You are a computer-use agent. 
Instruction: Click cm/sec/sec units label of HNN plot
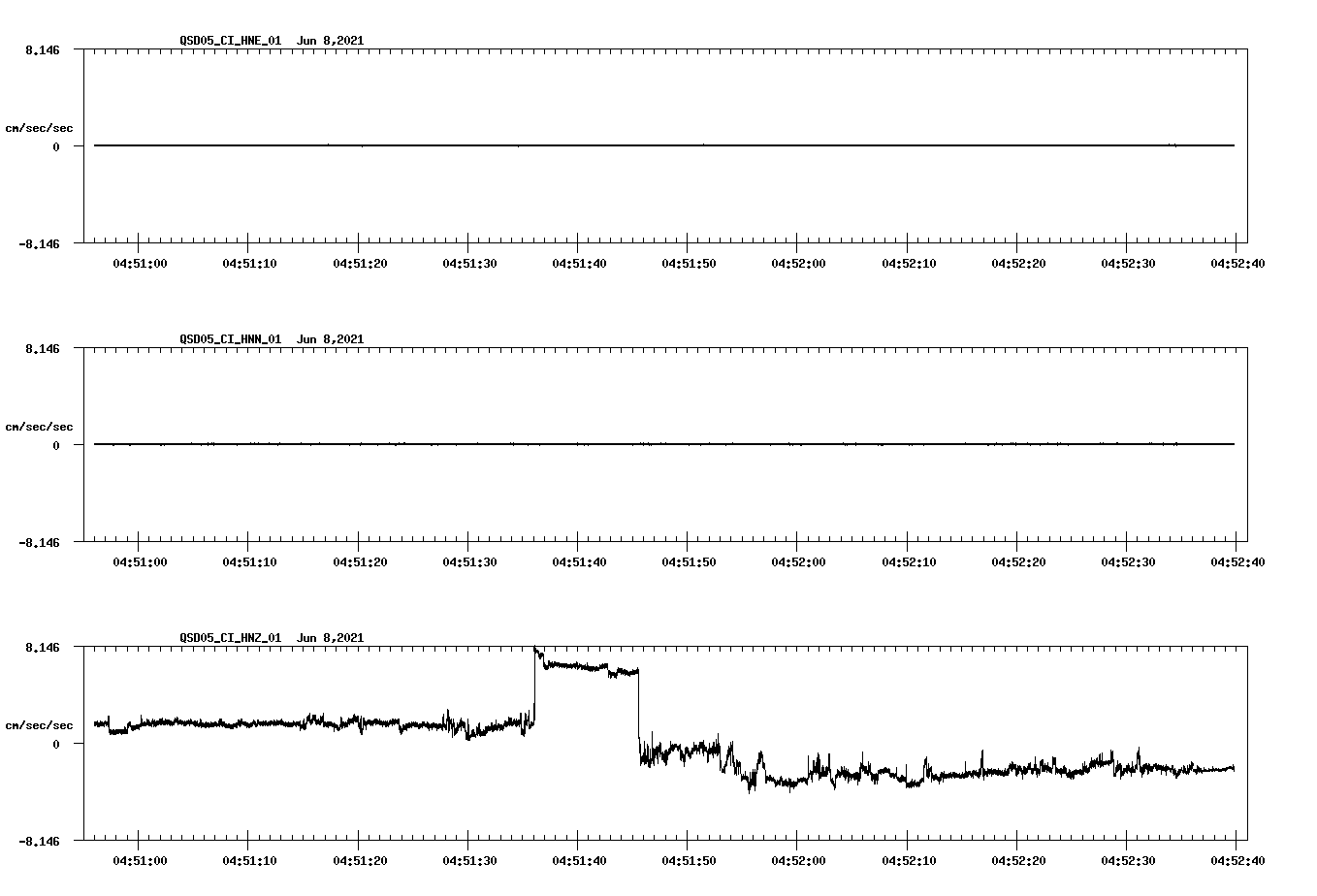tap(39, 427)
